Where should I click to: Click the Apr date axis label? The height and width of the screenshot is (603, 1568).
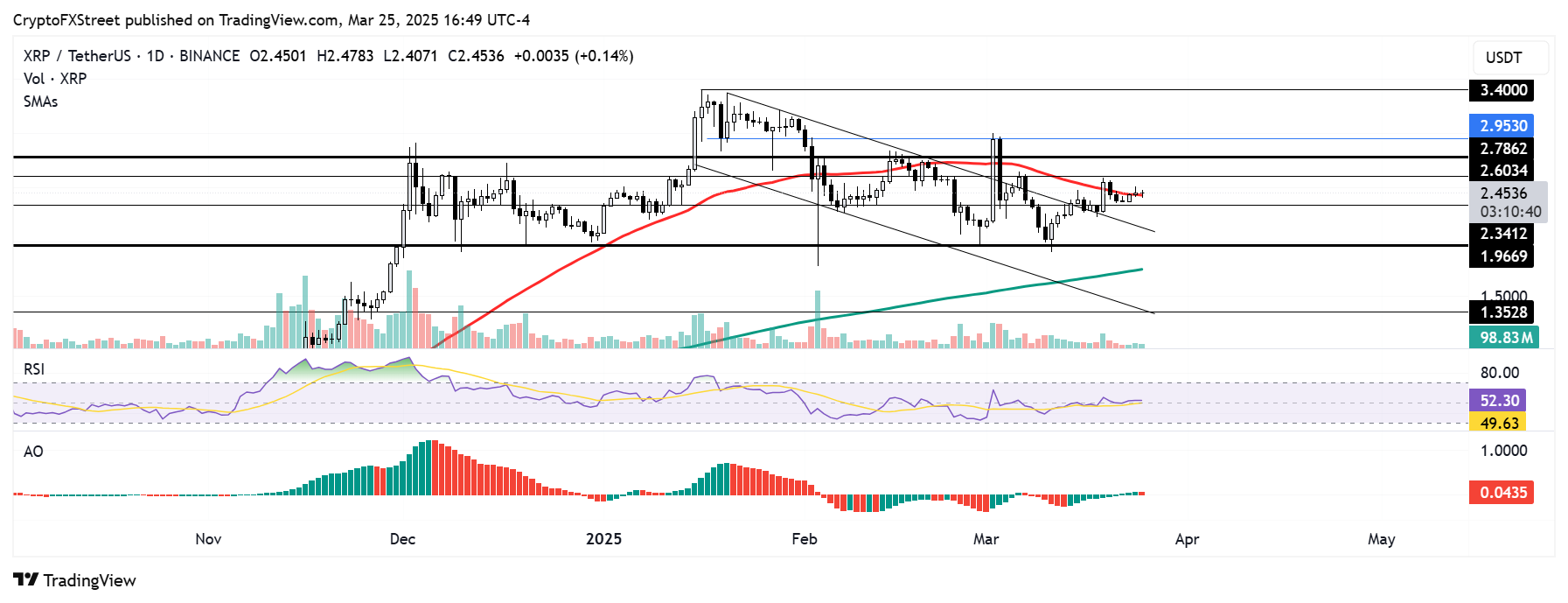point(1187,539)
